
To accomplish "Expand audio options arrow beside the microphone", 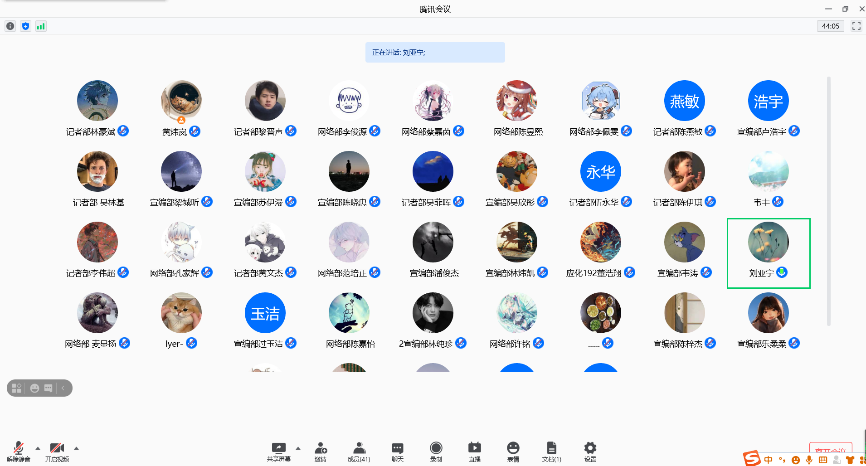I will click(x=38, y=447).
